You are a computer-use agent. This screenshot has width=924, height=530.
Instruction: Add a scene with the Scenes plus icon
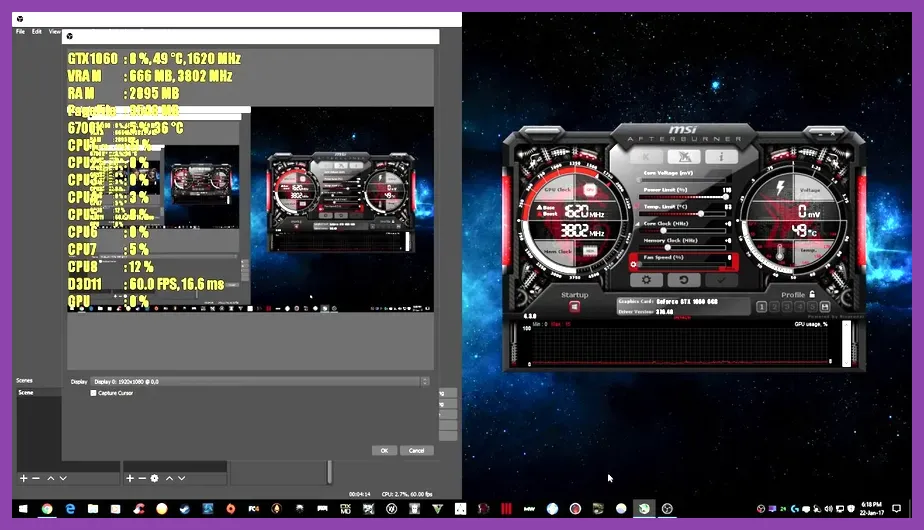pyautogui.click(x=24, y=478)
